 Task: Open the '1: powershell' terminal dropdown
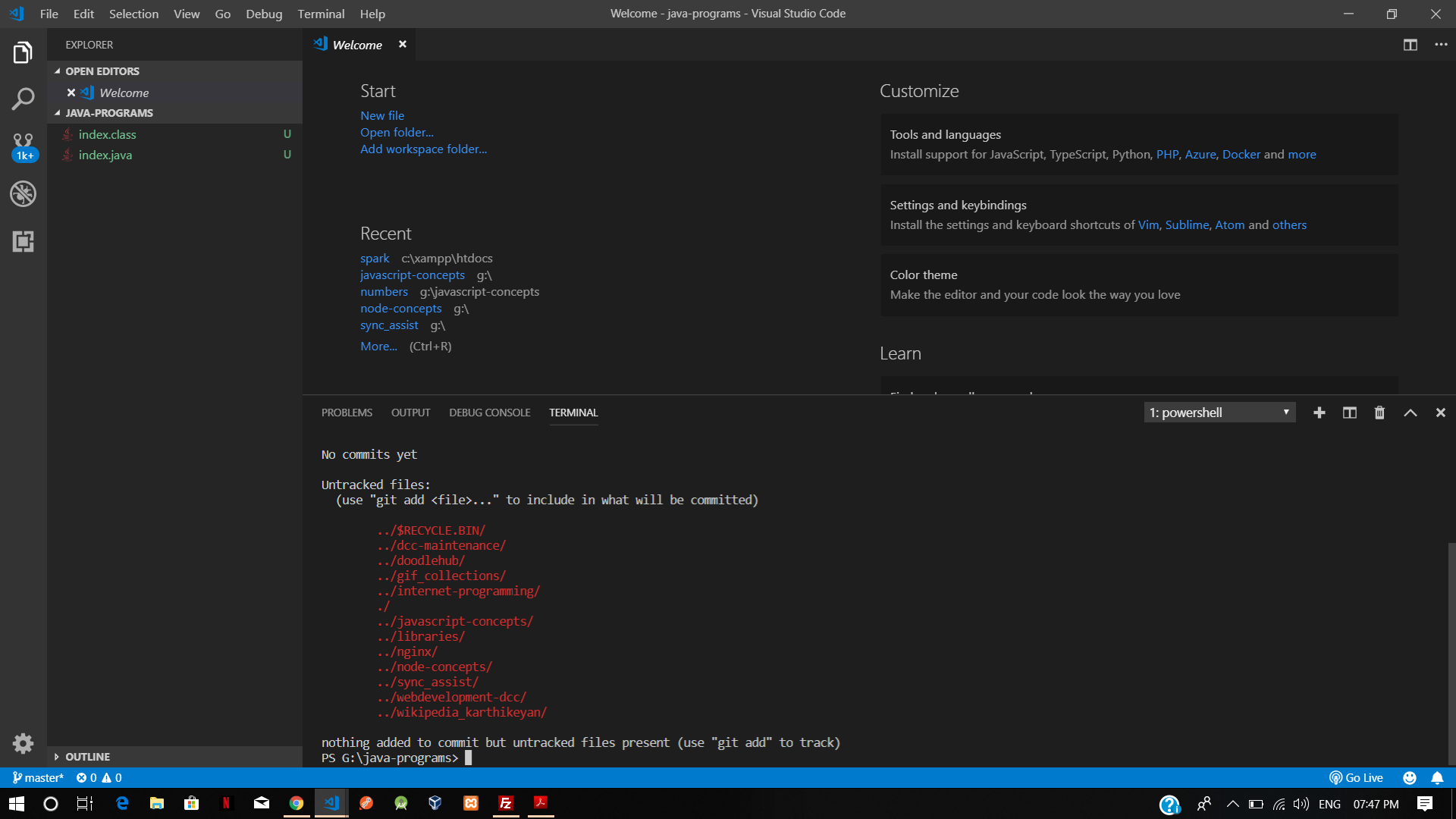1218,413
